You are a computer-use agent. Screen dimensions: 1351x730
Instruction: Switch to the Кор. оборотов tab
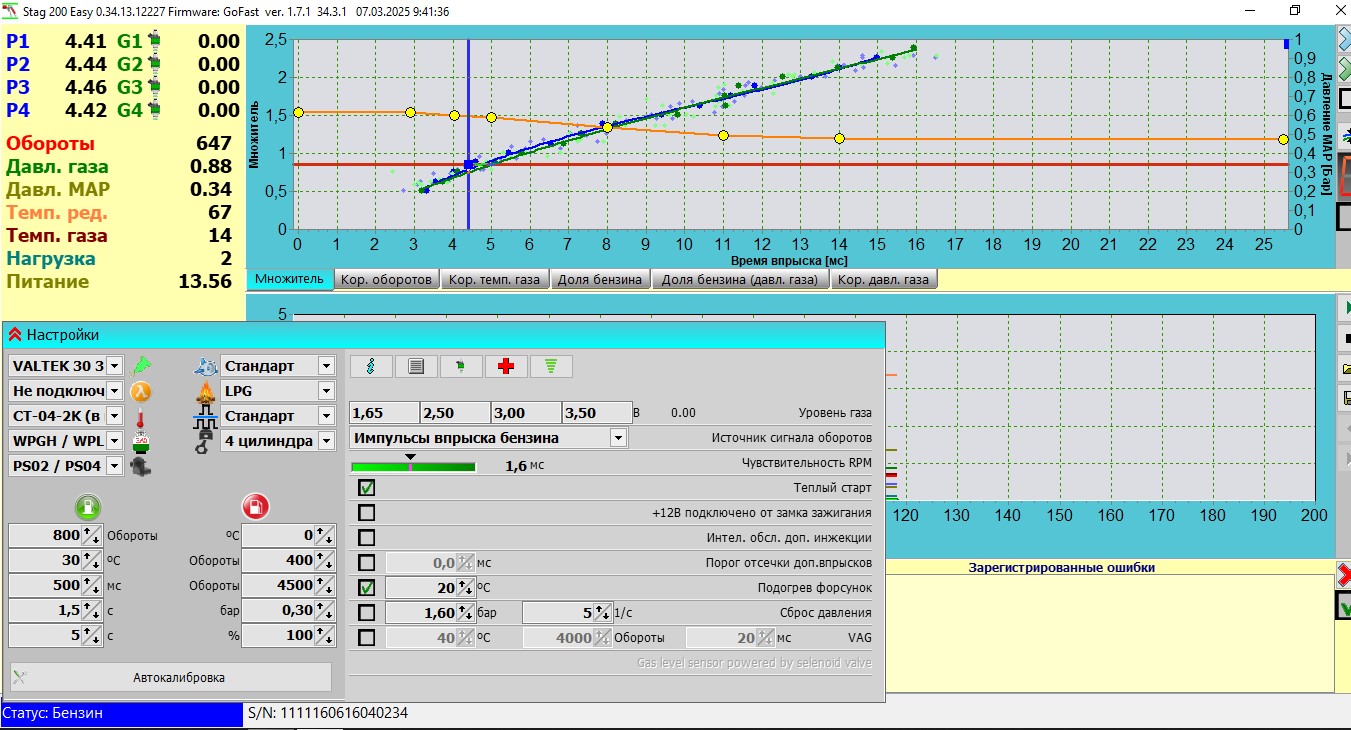[x=387, y=280]
